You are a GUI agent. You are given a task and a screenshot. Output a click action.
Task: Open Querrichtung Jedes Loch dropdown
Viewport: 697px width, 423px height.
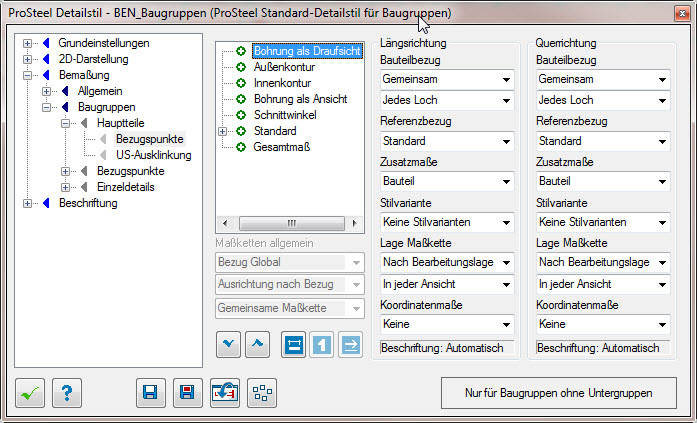pyautogui.click(x=603, y=100)
